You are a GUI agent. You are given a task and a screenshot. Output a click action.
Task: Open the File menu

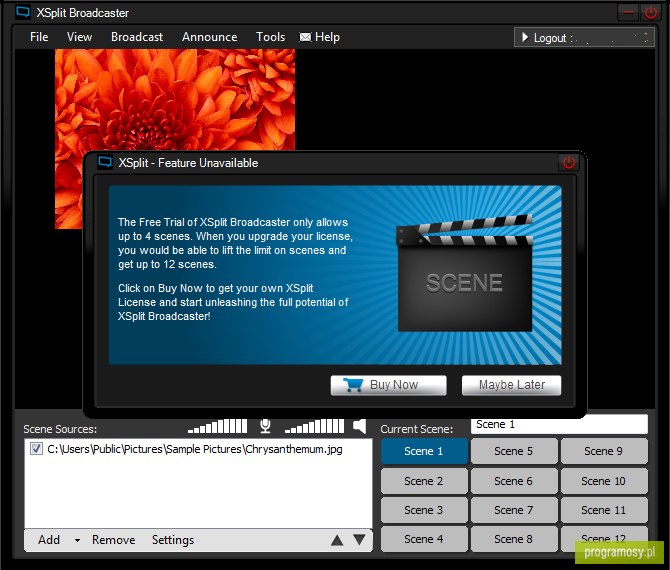tap(39, 37)
